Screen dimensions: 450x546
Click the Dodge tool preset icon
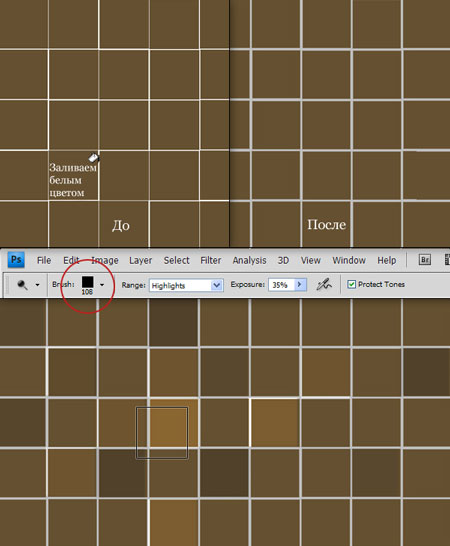click(23, 285)
